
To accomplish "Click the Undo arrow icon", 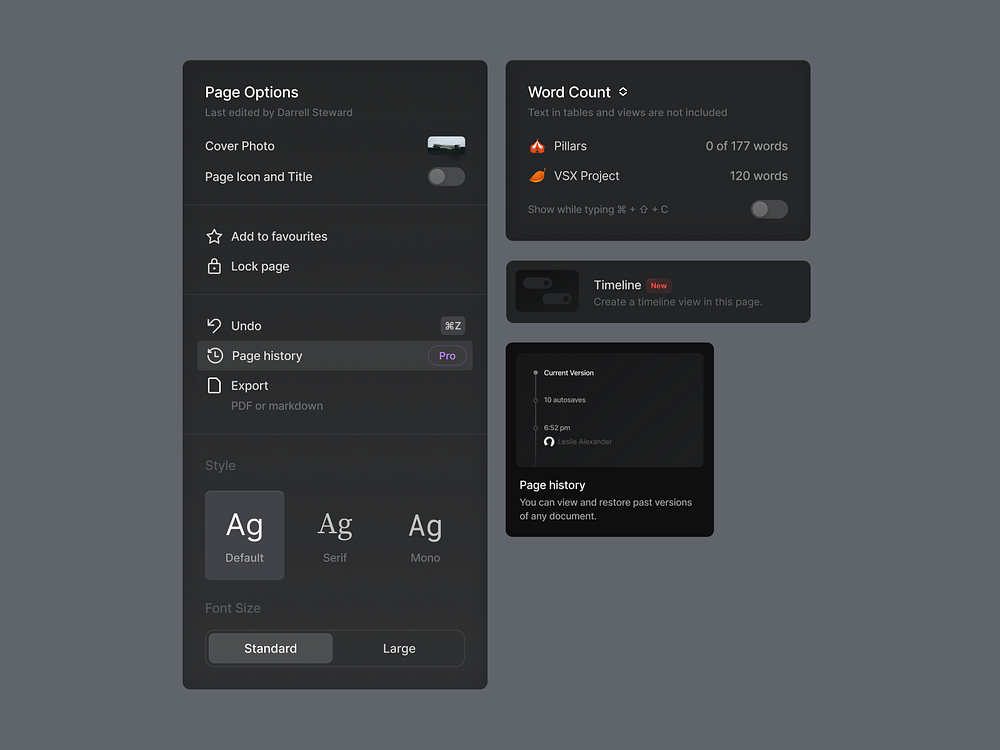I will point(213,325).
